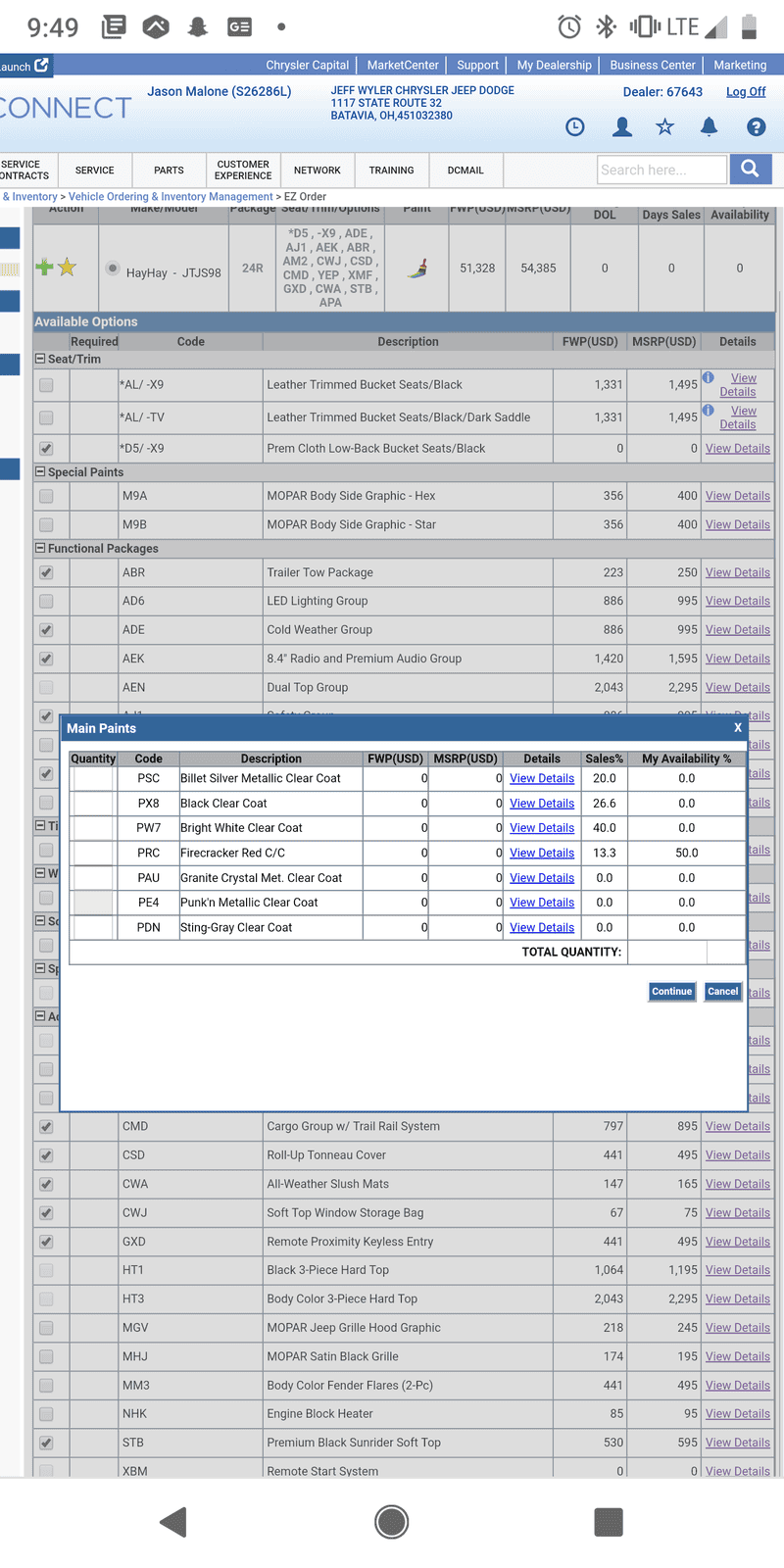Open the Support link in top bar
784x1568 pixels.
(478, 65)
